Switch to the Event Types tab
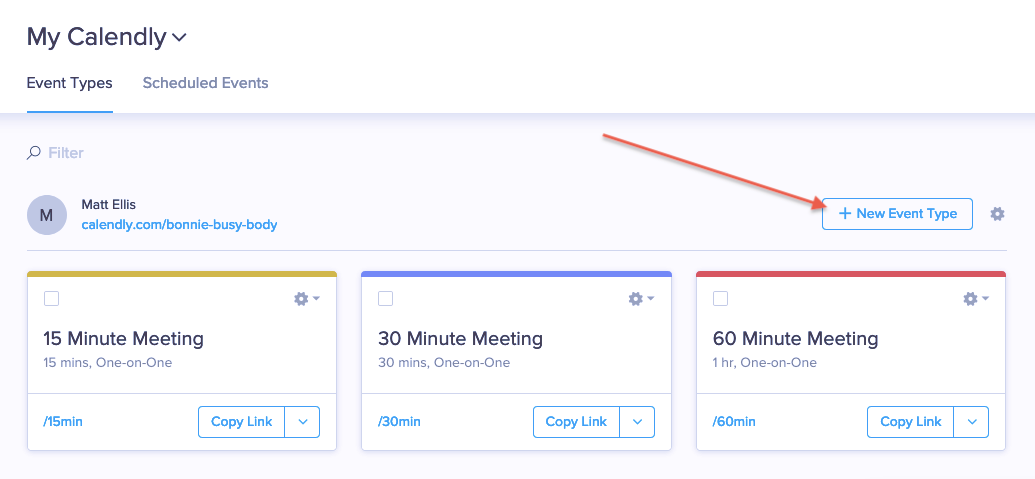The height and width of the screenshot is (479, 1035). (x=69, y=83)
